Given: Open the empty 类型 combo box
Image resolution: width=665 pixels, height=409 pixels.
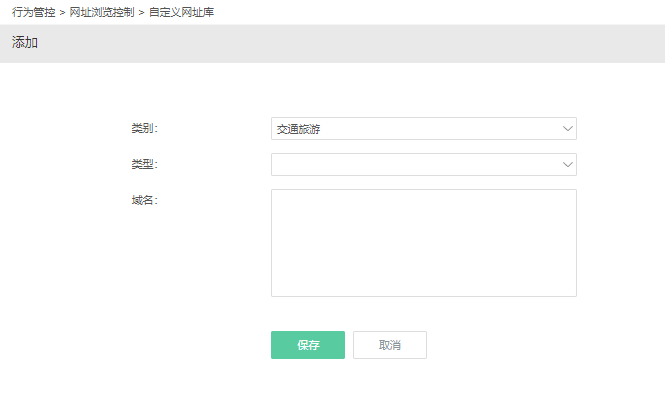Looking at the screenshot, I should point(424,165).
